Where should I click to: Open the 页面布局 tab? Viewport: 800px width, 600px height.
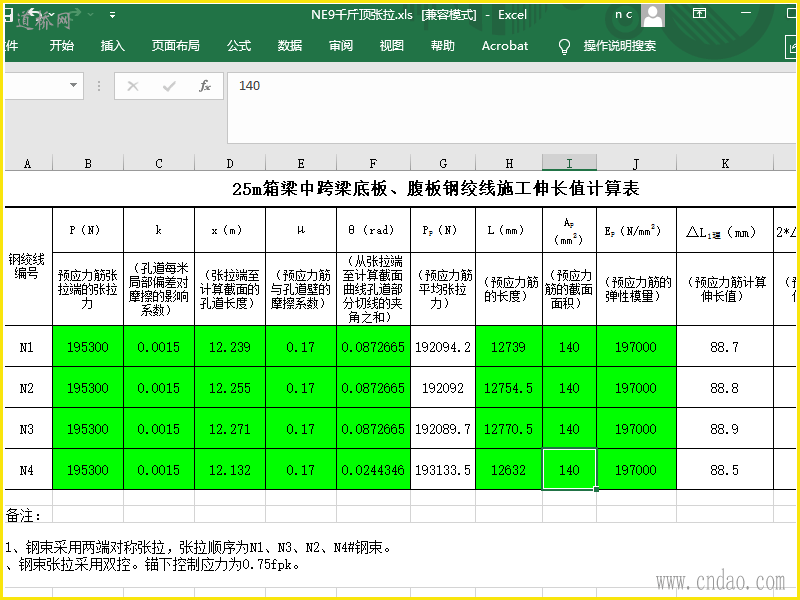point(175,46)
